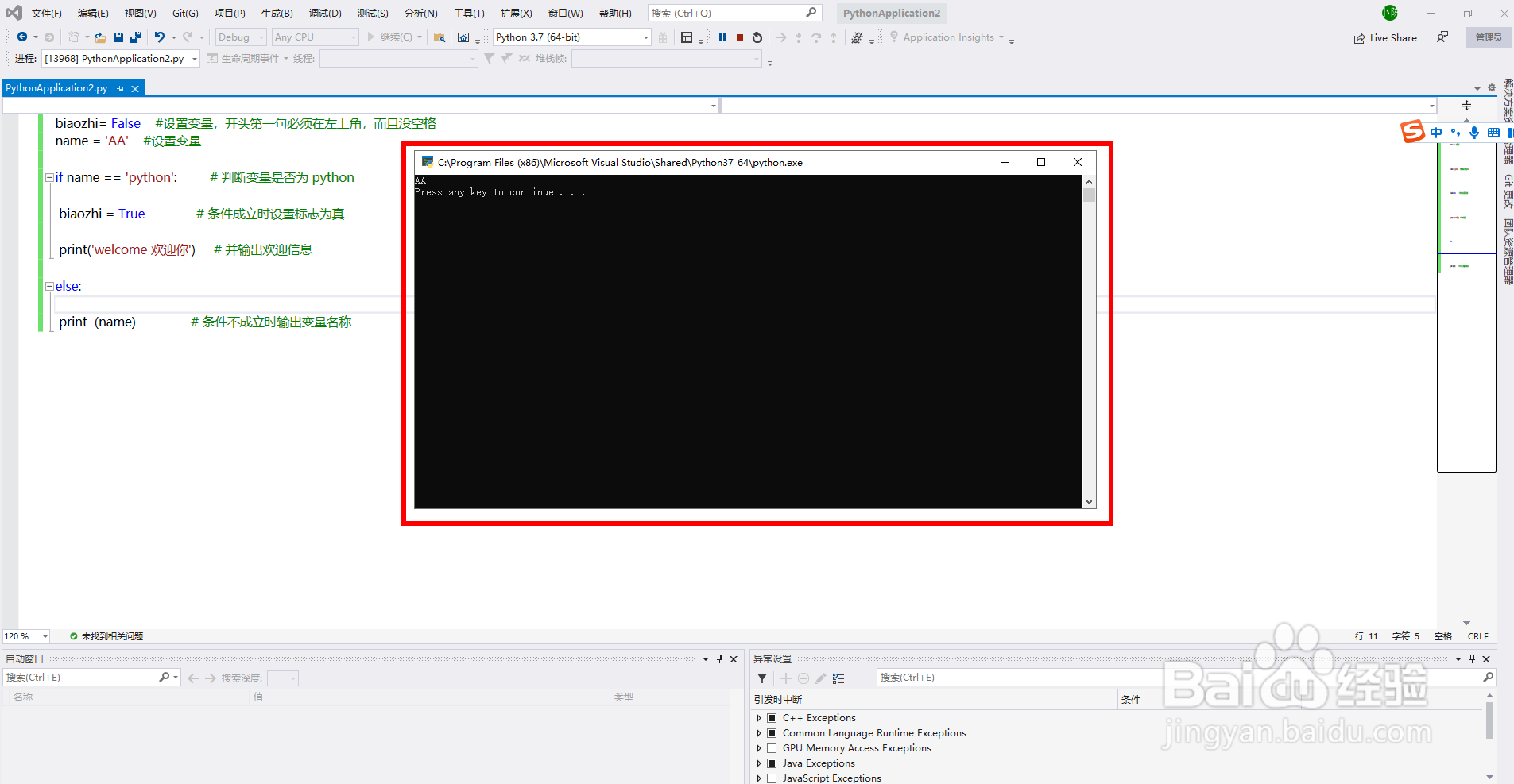Pause debugging with the break all icon
Image resolution: width=1514 pixels, height=784 pixels.
tap(722, 37)
